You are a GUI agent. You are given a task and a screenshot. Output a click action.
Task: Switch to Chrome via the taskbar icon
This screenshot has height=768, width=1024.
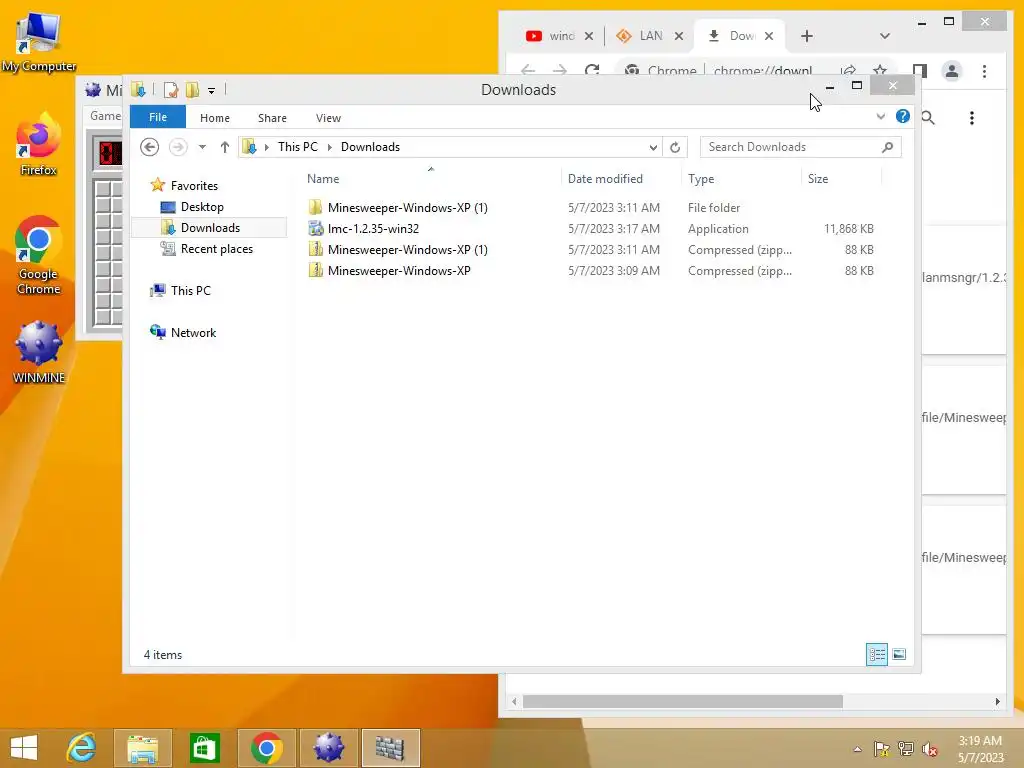[x=266, y=747]
